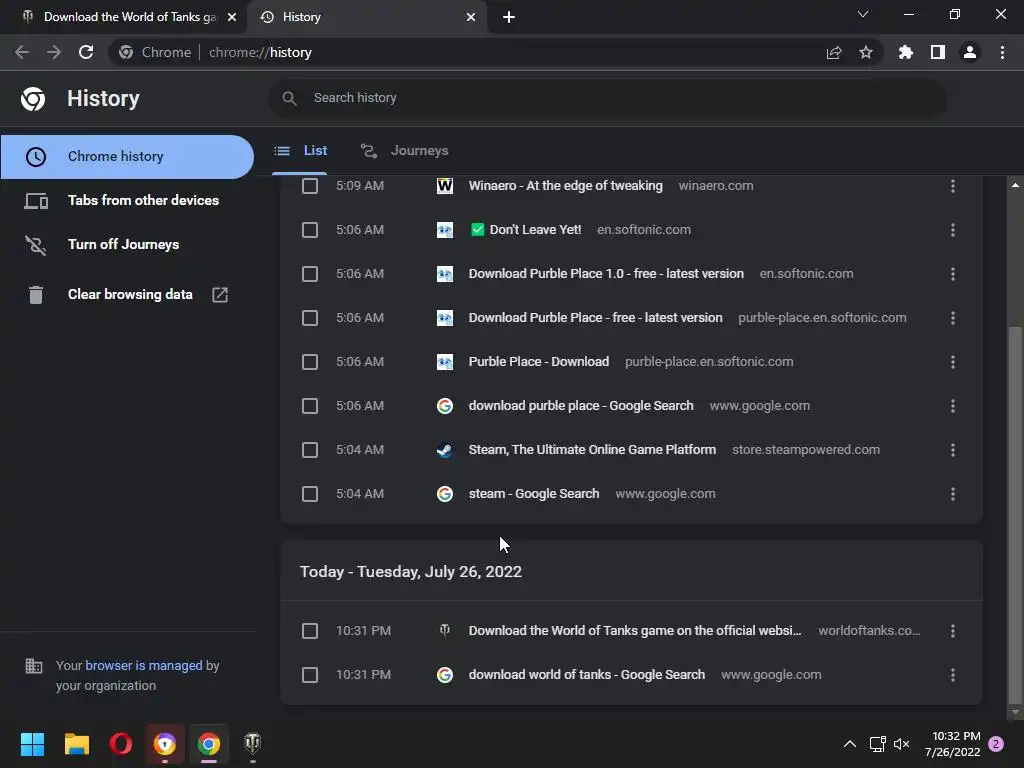
Task: Open actions menu for steam - Google Search
Action: point(953,494)
